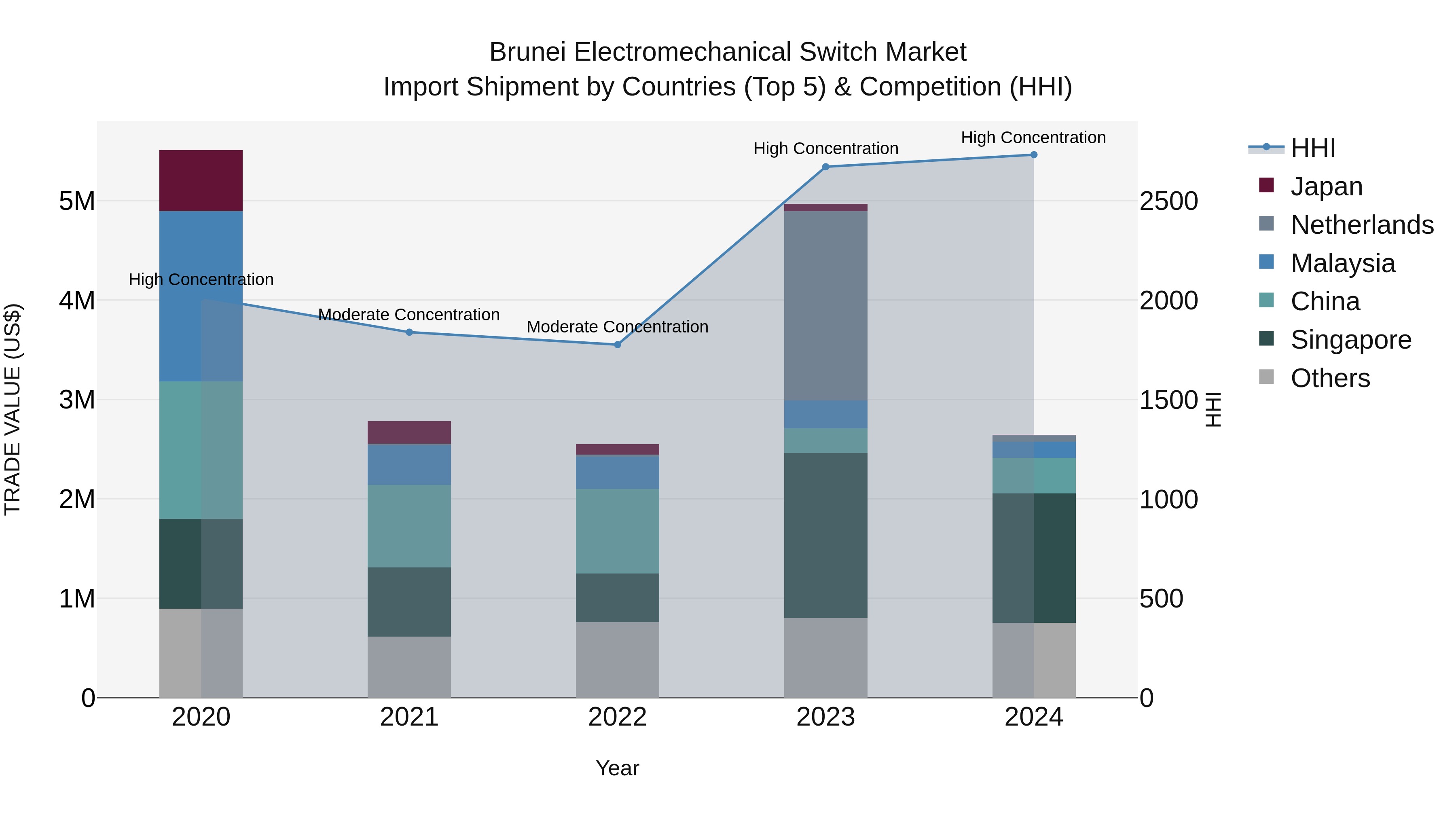Screen dimensions: 1456x819
Task: Click the 2023 Japan bar segment
Action: 826,207
